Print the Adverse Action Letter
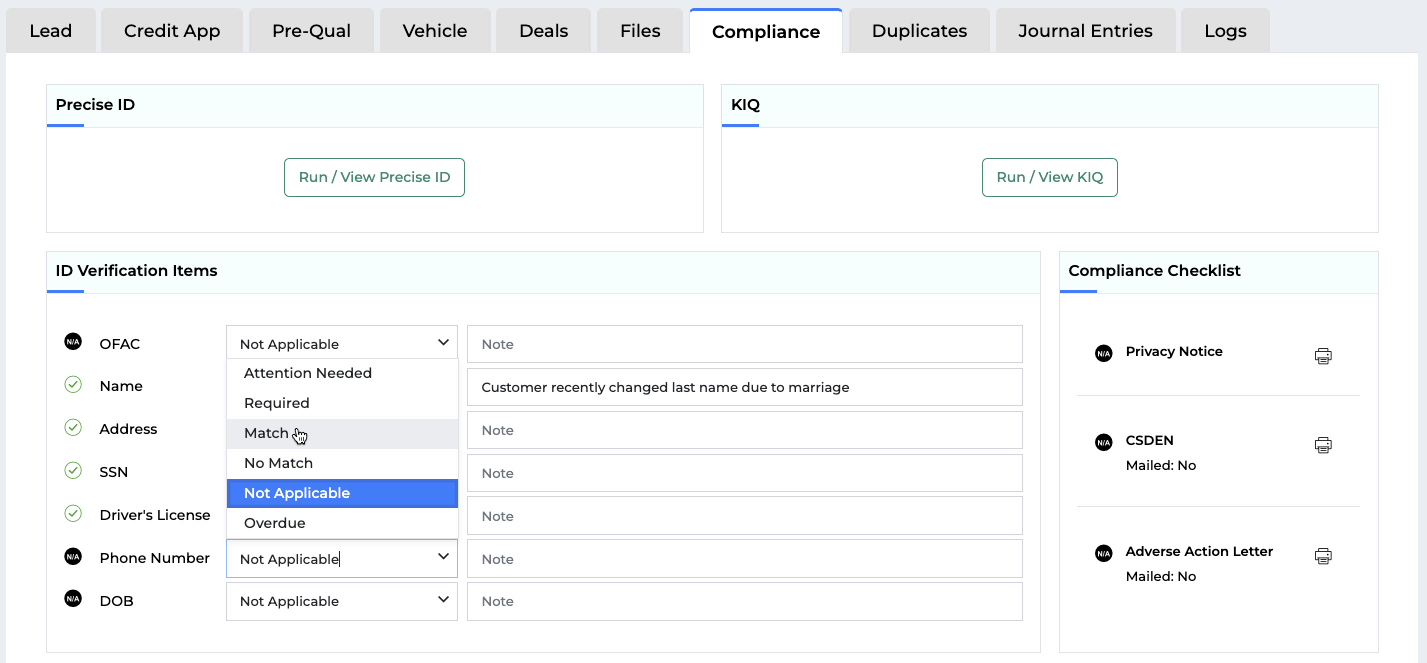Viewport: 1427px width, 663px height. click(1323, 556)
